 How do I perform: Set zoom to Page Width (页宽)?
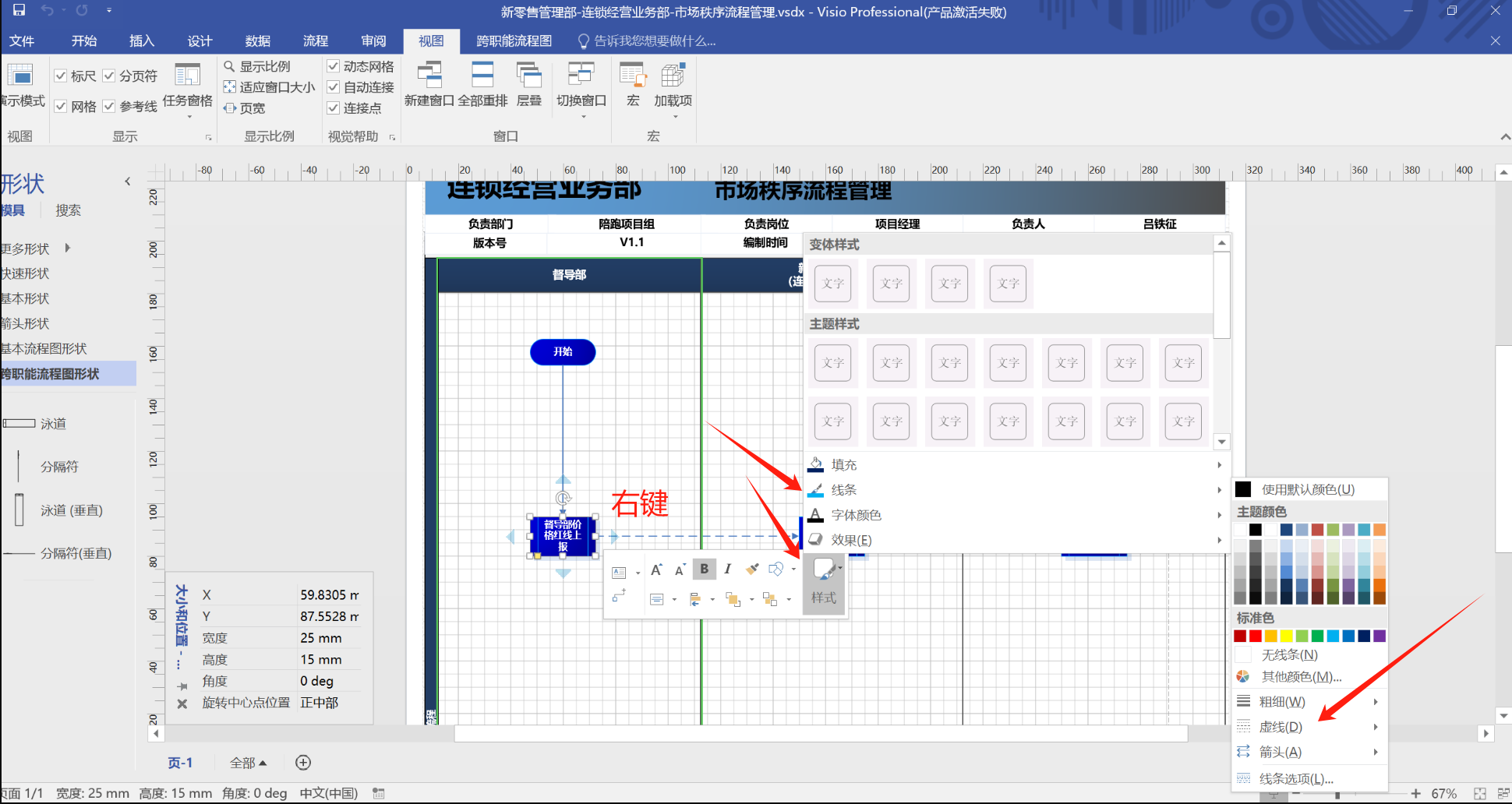pos(245,108)
